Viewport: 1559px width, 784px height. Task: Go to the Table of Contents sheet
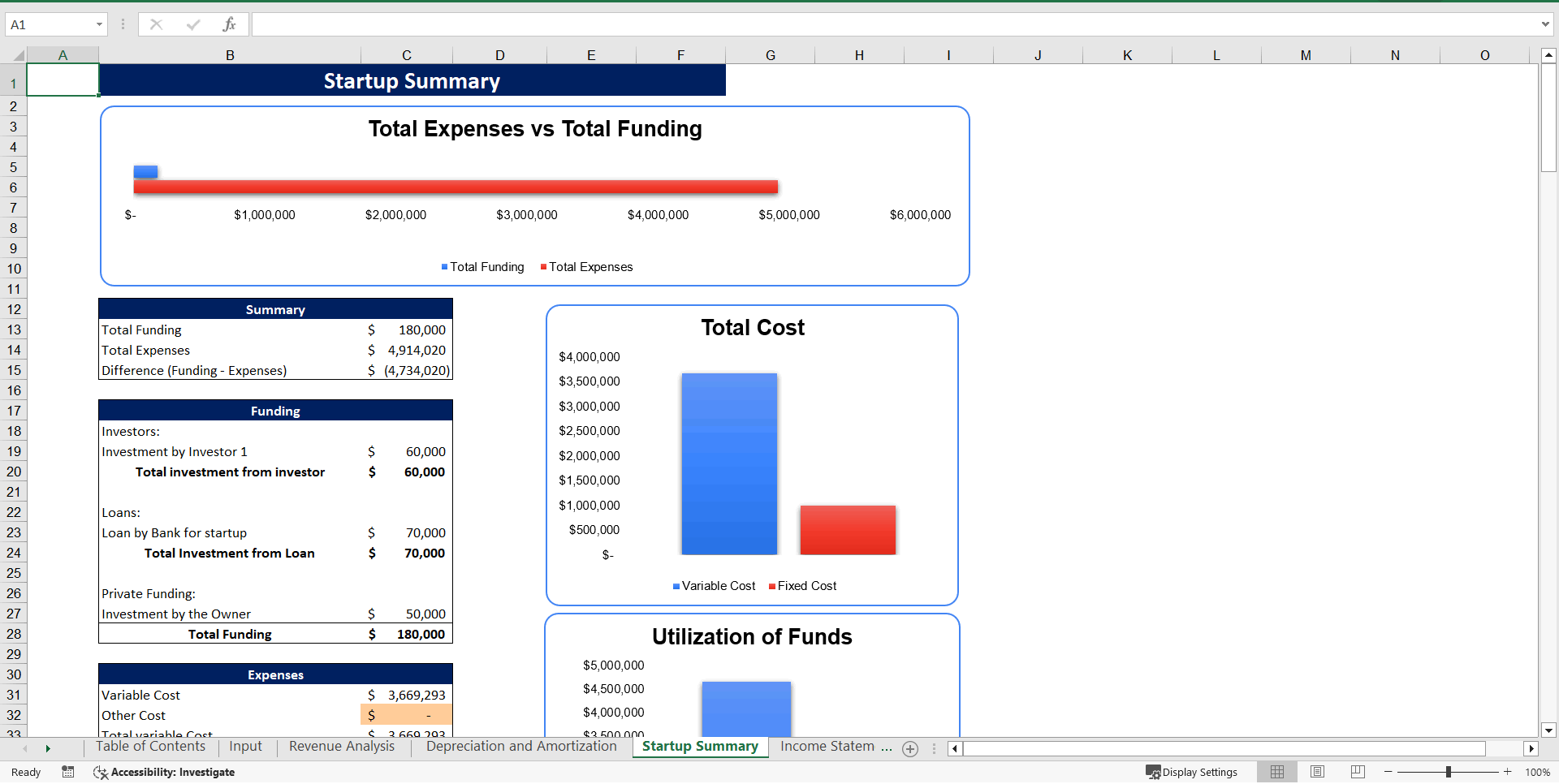coord(150,747)
